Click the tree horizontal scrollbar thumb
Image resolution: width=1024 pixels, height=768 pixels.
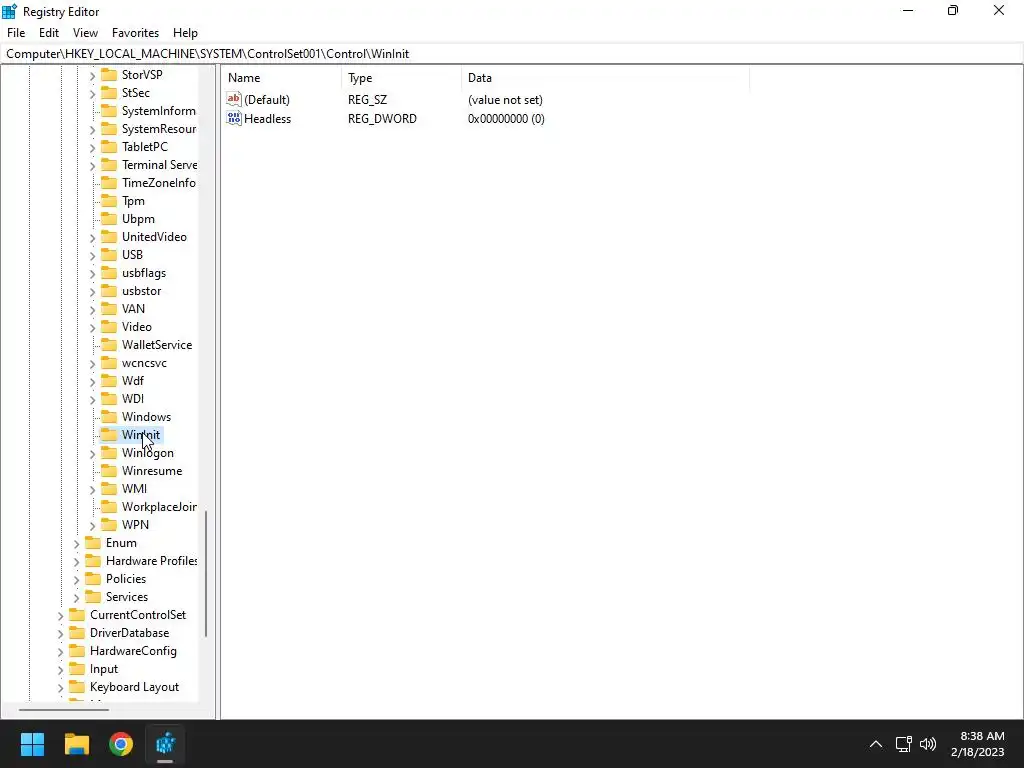click(x=63, y=709)
